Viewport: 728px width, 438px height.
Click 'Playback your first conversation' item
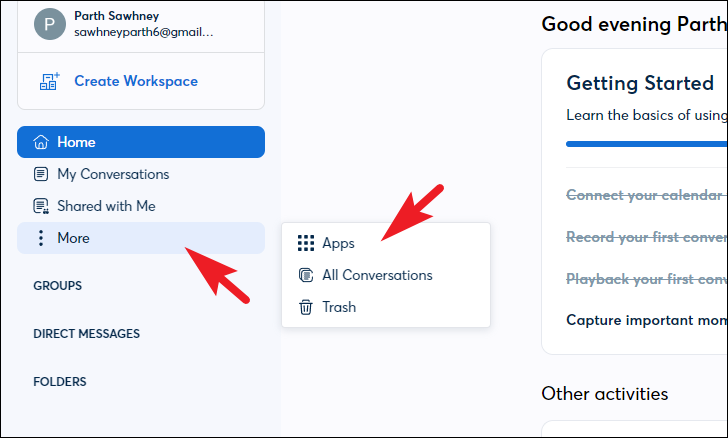click(x=646, y=279)
